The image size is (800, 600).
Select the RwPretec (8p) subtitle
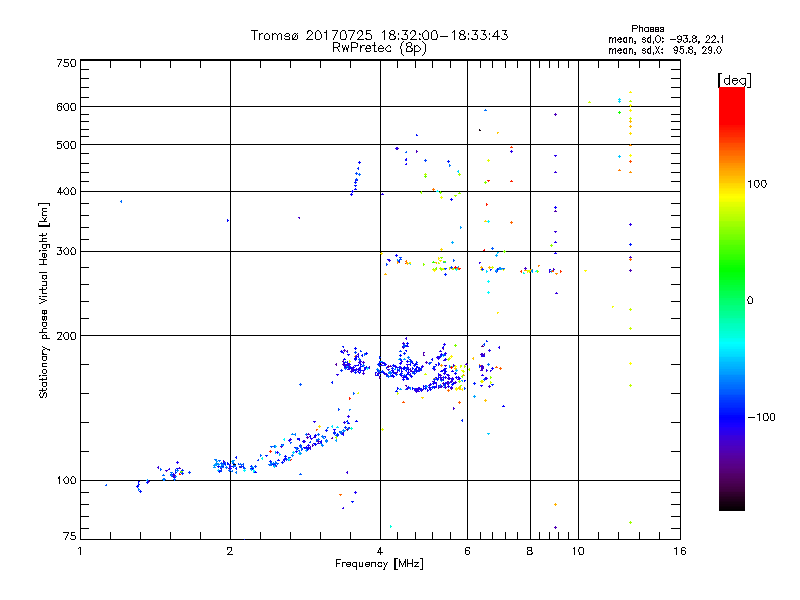click(379, 48)
